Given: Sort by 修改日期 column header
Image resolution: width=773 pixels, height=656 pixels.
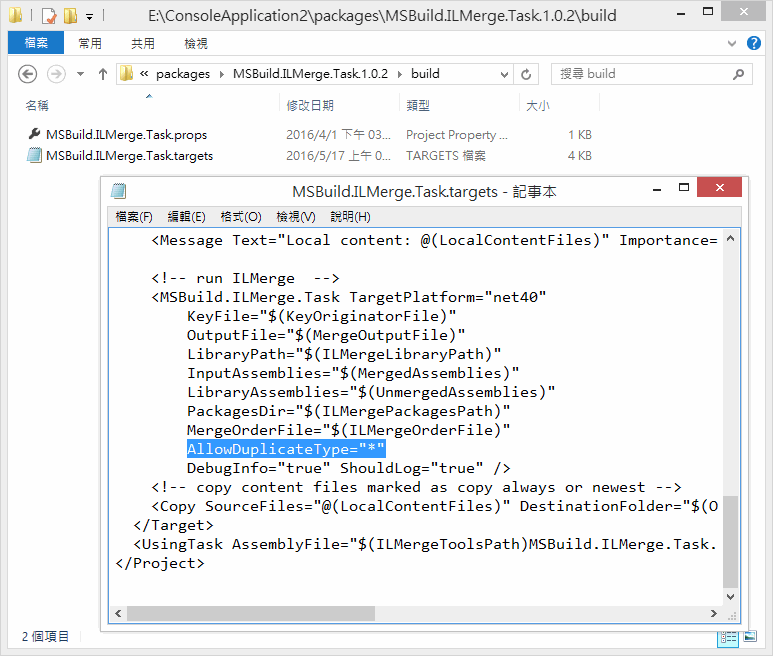Looking at the screenshot, I should click(x=310, y=105).
